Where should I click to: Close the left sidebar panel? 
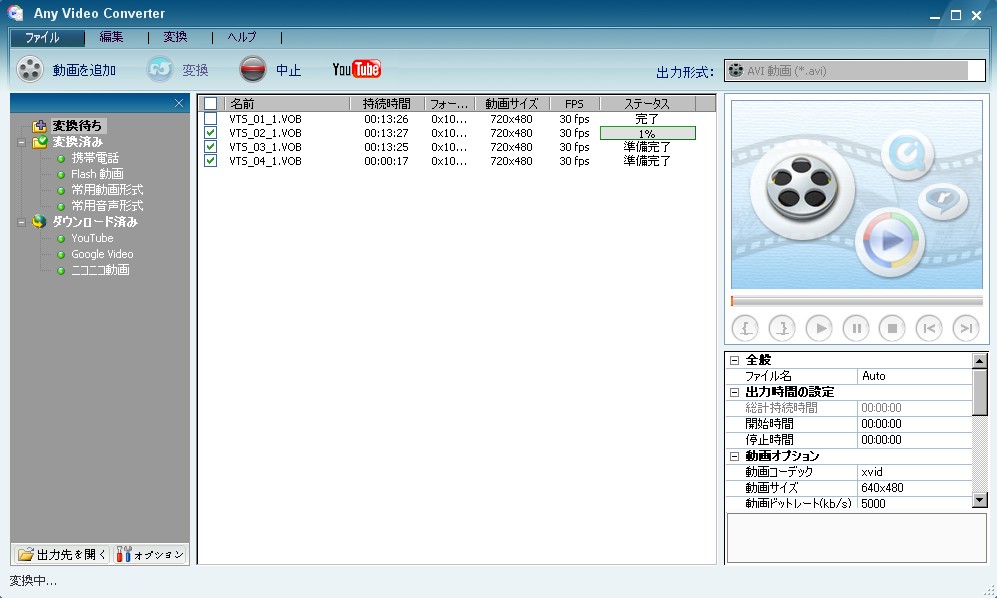tap(179, 103)
